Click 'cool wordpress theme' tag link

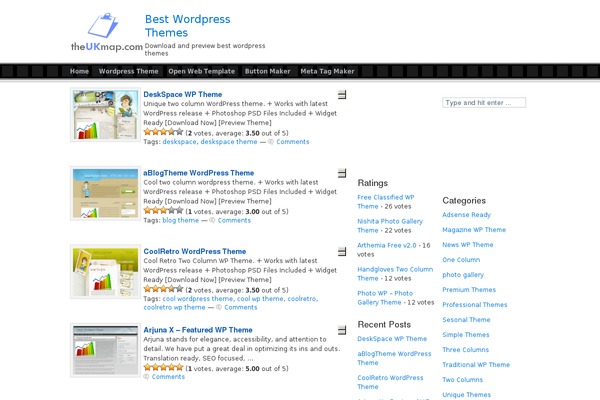pyautogui.click(x=197, y=299)
